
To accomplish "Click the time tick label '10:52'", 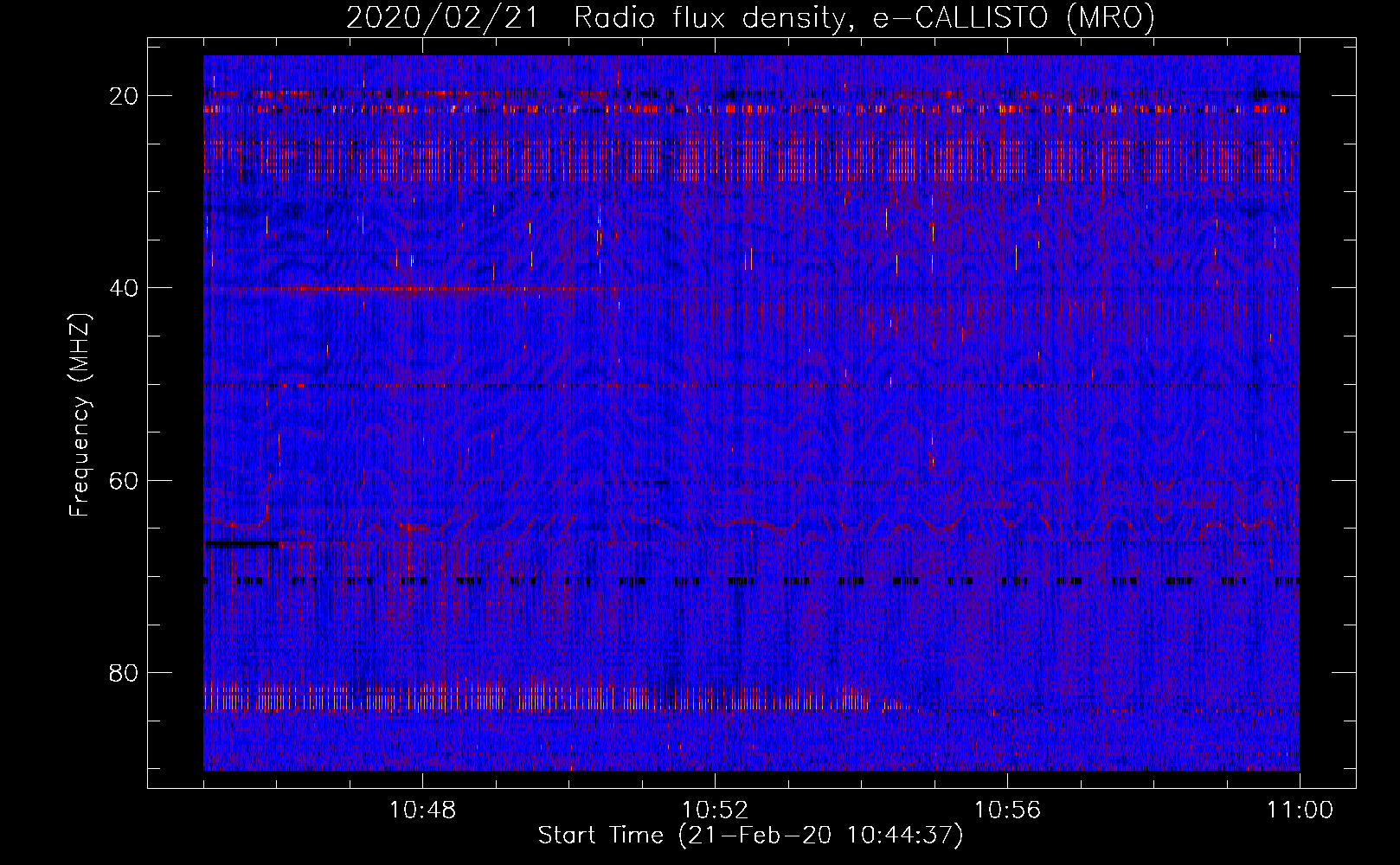I will pyautogui.click(x=716, y=811).
